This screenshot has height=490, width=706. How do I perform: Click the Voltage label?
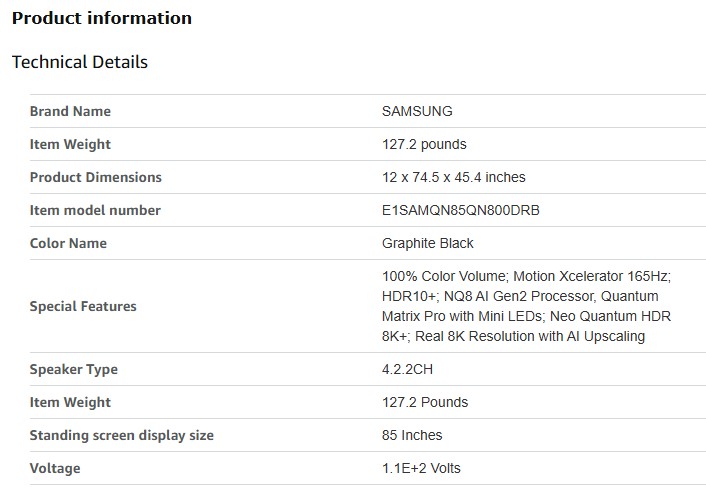(55, 468)
